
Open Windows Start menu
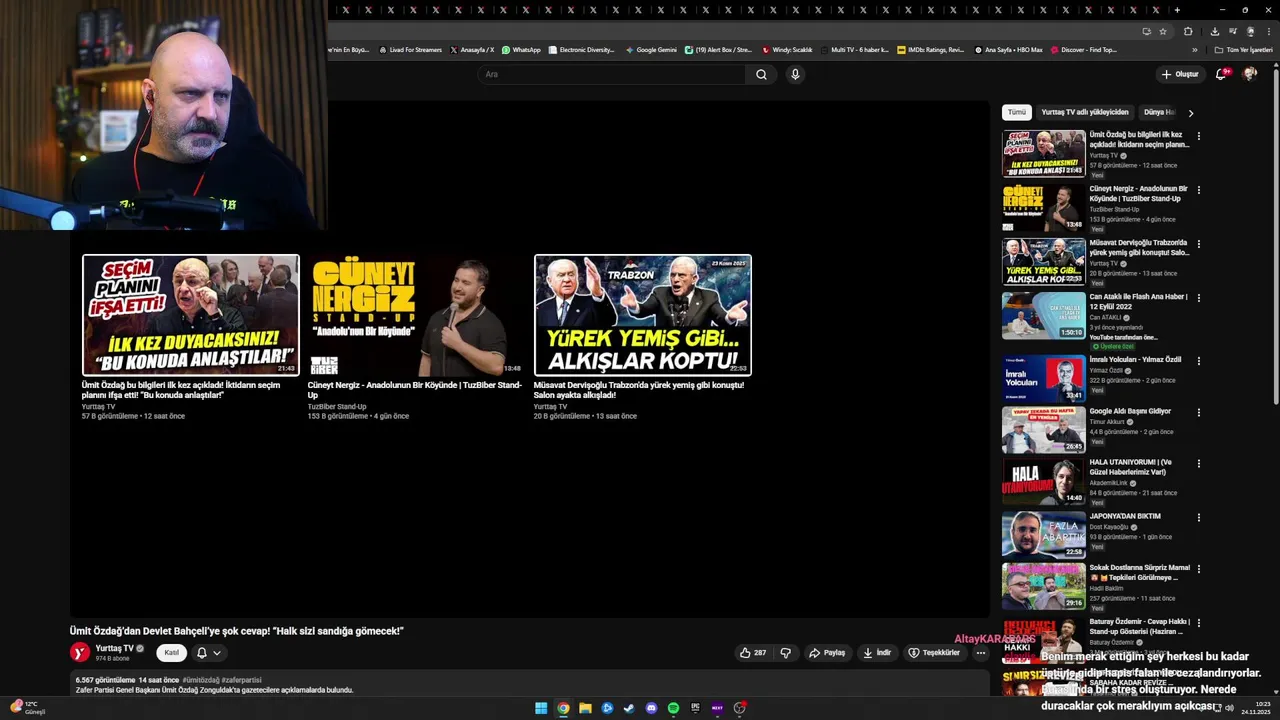pos(541,708)
